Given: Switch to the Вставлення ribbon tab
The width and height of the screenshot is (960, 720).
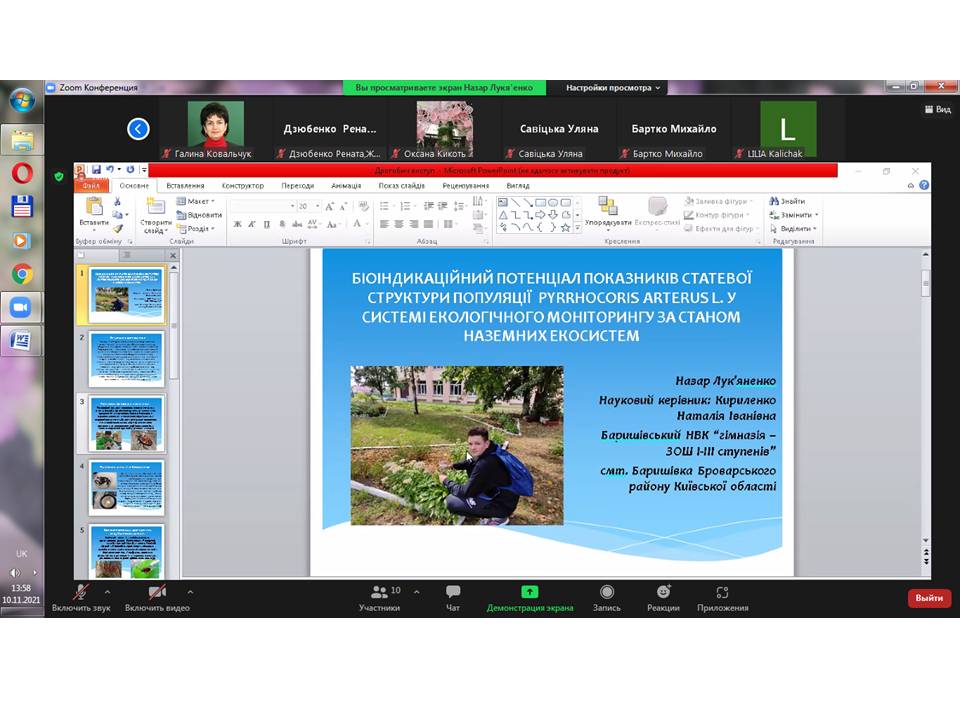Looking at the screenshot, I should pyautogui.click(x=186, y=185).
